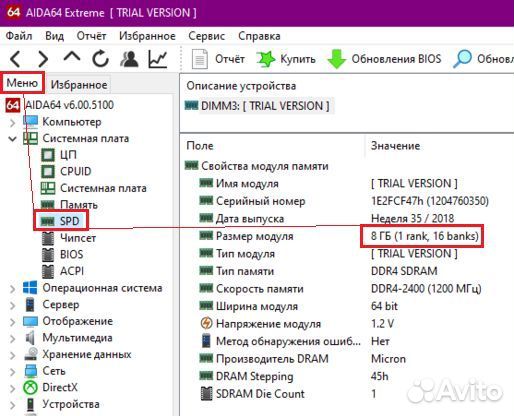Click the Windows logo icon for Операционная система
The image size is (514, 416).
point(30,288)
